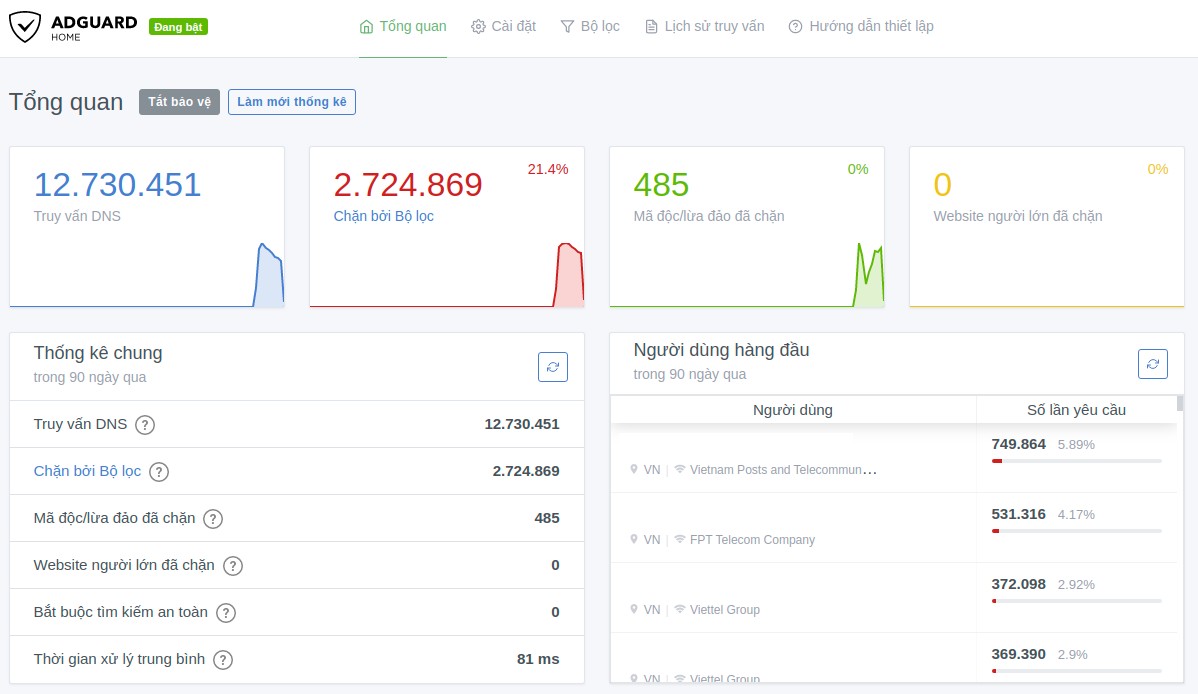This screenshot has height=694, width=1198.
Task: Refresh the Thống kê chung panel
Action: point(553,366)
